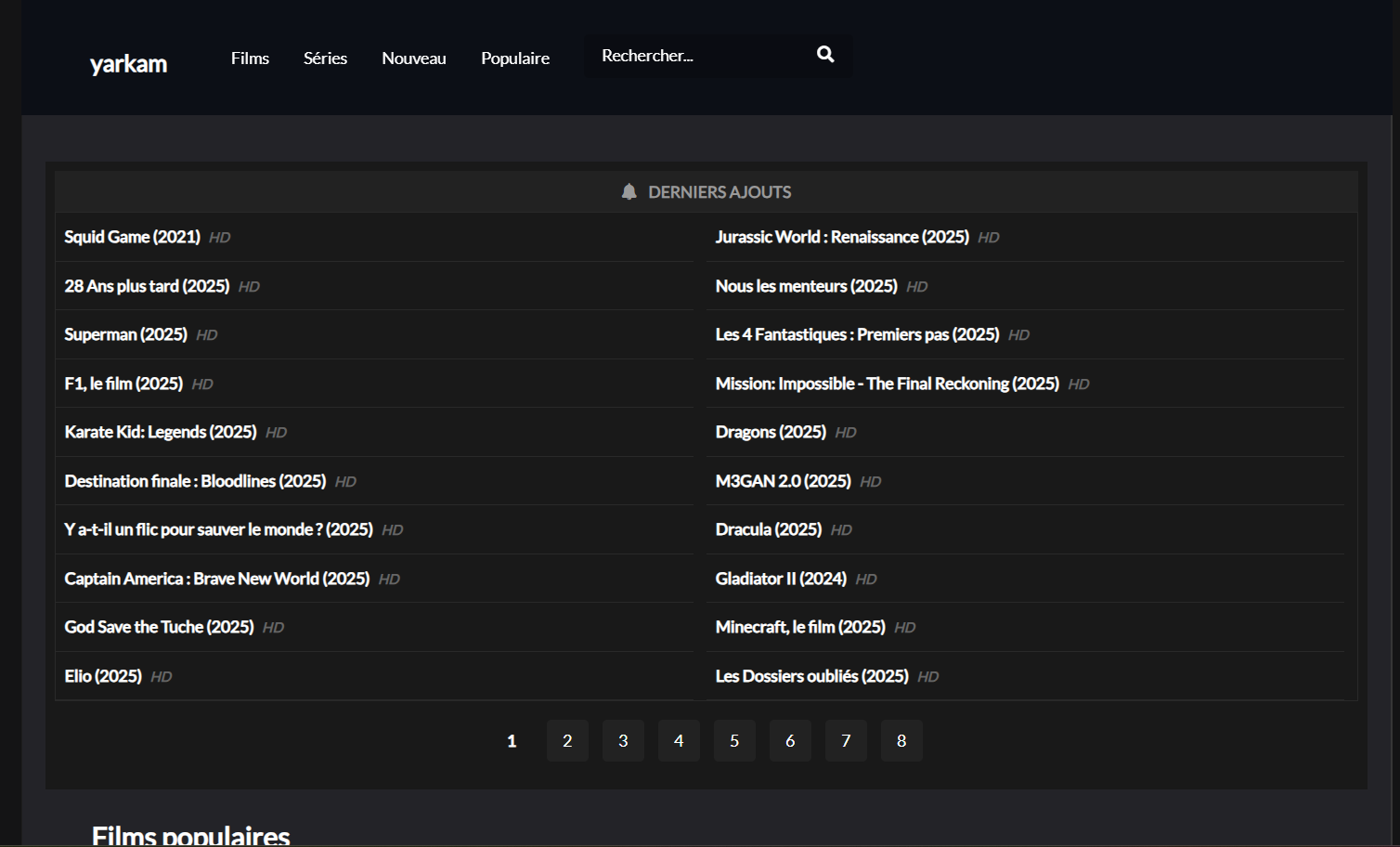The width and height of the screenshot is (1400, 847).
Task: Jump to page 5 in pagination
Action: coord(734,741)
